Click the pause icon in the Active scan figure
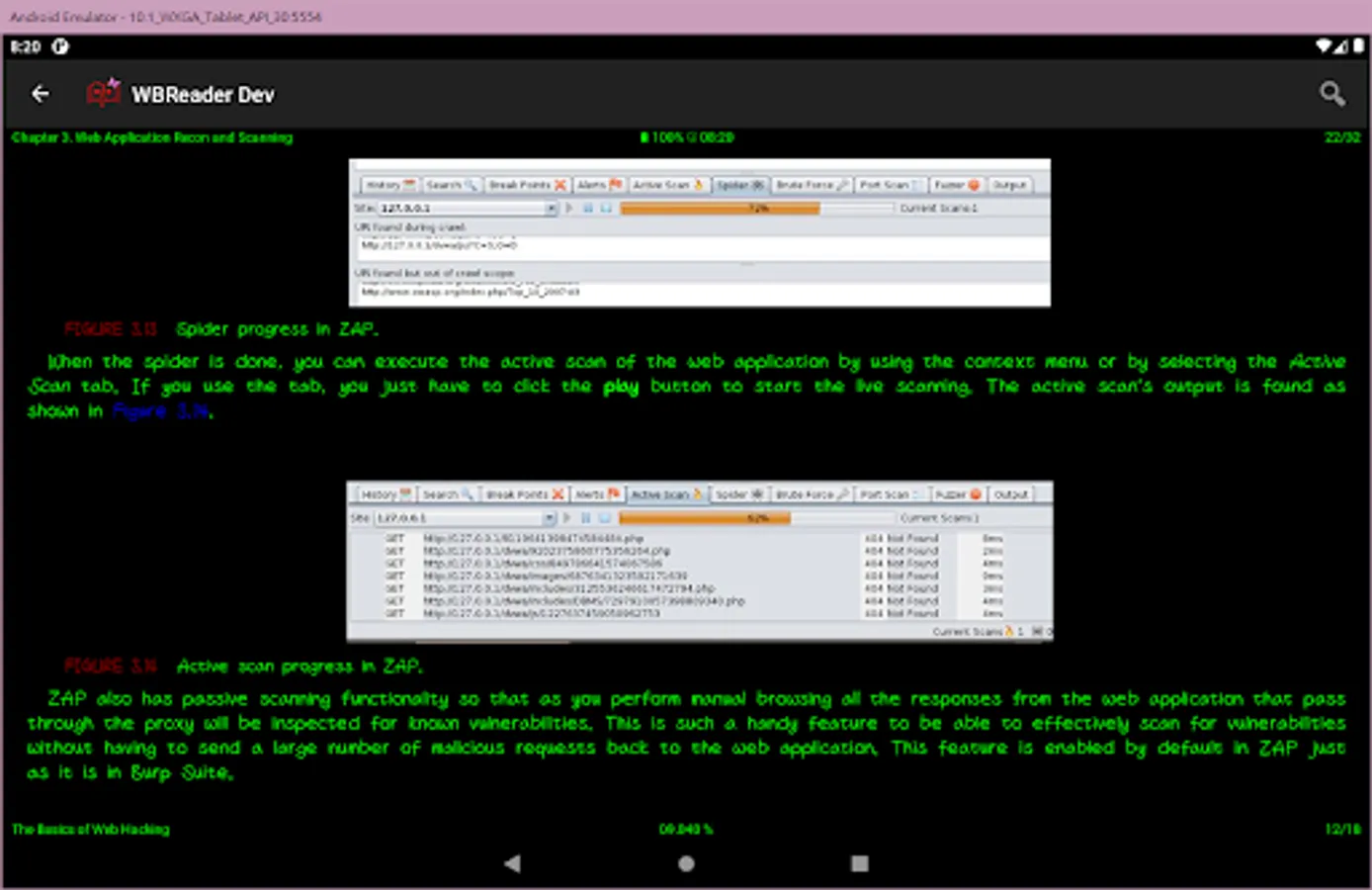Image resolution: width=1372 pixels, height=890 pixels. [586, 518]
